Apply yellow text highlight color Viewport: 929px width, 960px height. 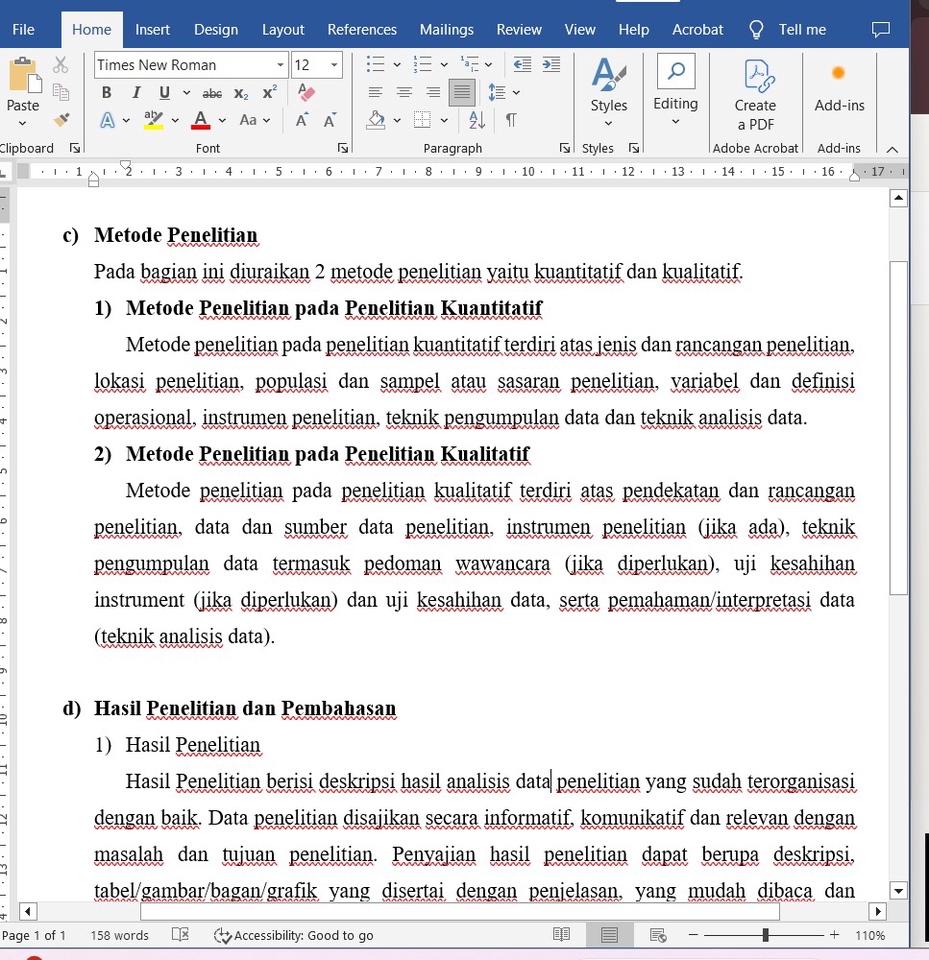click(x=153, y=120)
